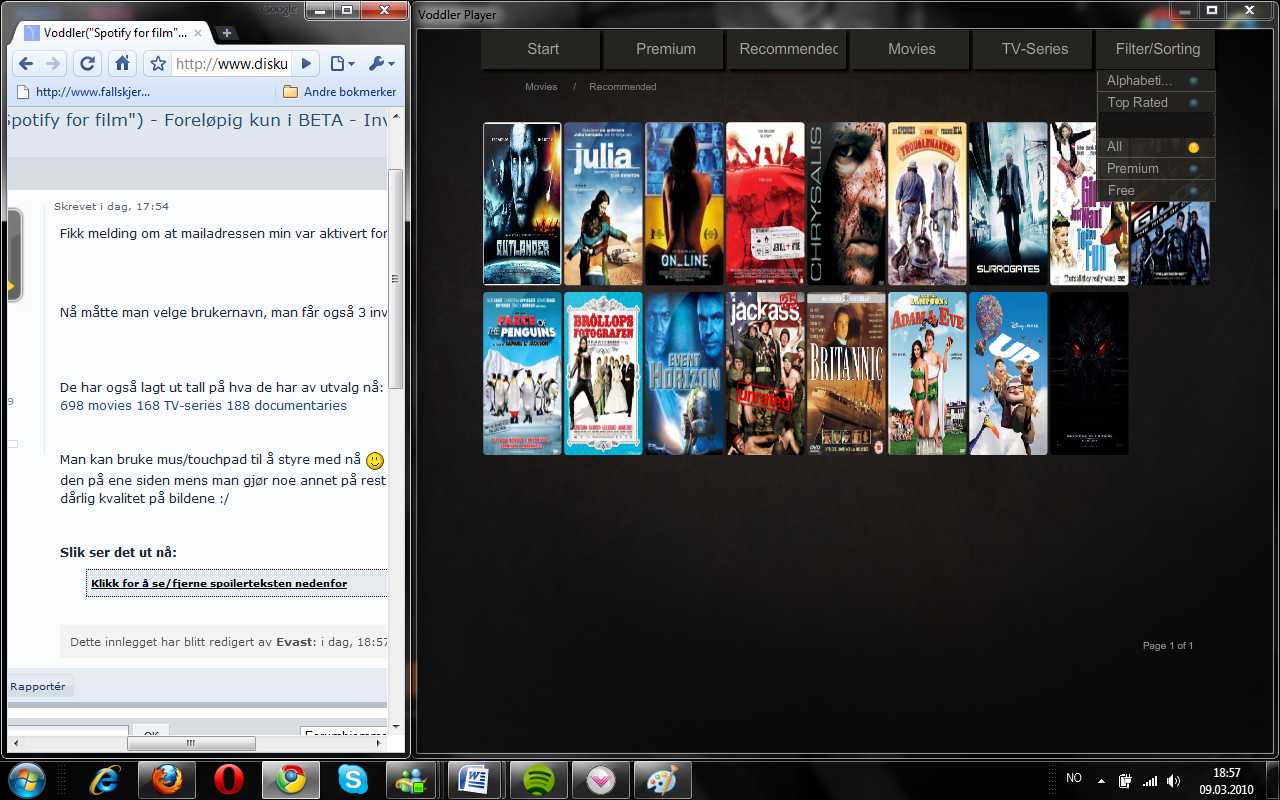Switch to Chrome taskbar button
1280x800 pixels.
(291, 779)
